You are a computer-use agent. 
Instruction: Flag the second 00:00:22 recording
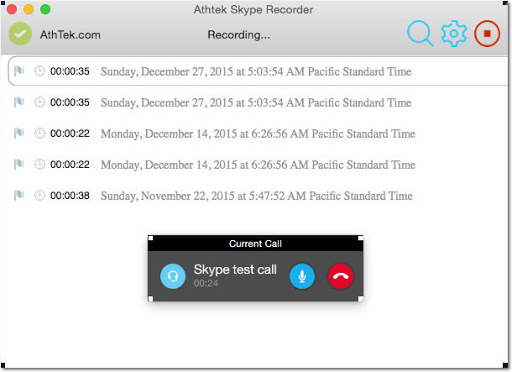click(x=19, y=164)
